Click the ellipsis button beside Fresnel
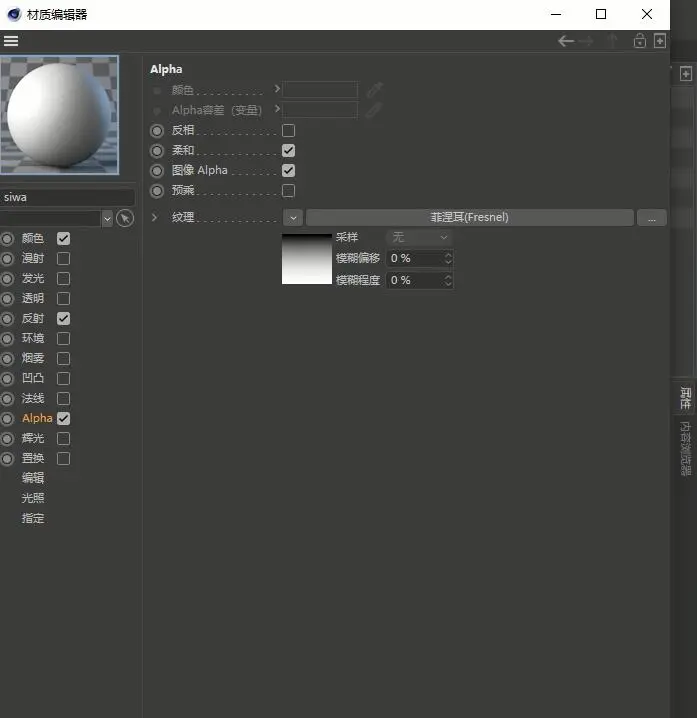 [x=652, y=218]
